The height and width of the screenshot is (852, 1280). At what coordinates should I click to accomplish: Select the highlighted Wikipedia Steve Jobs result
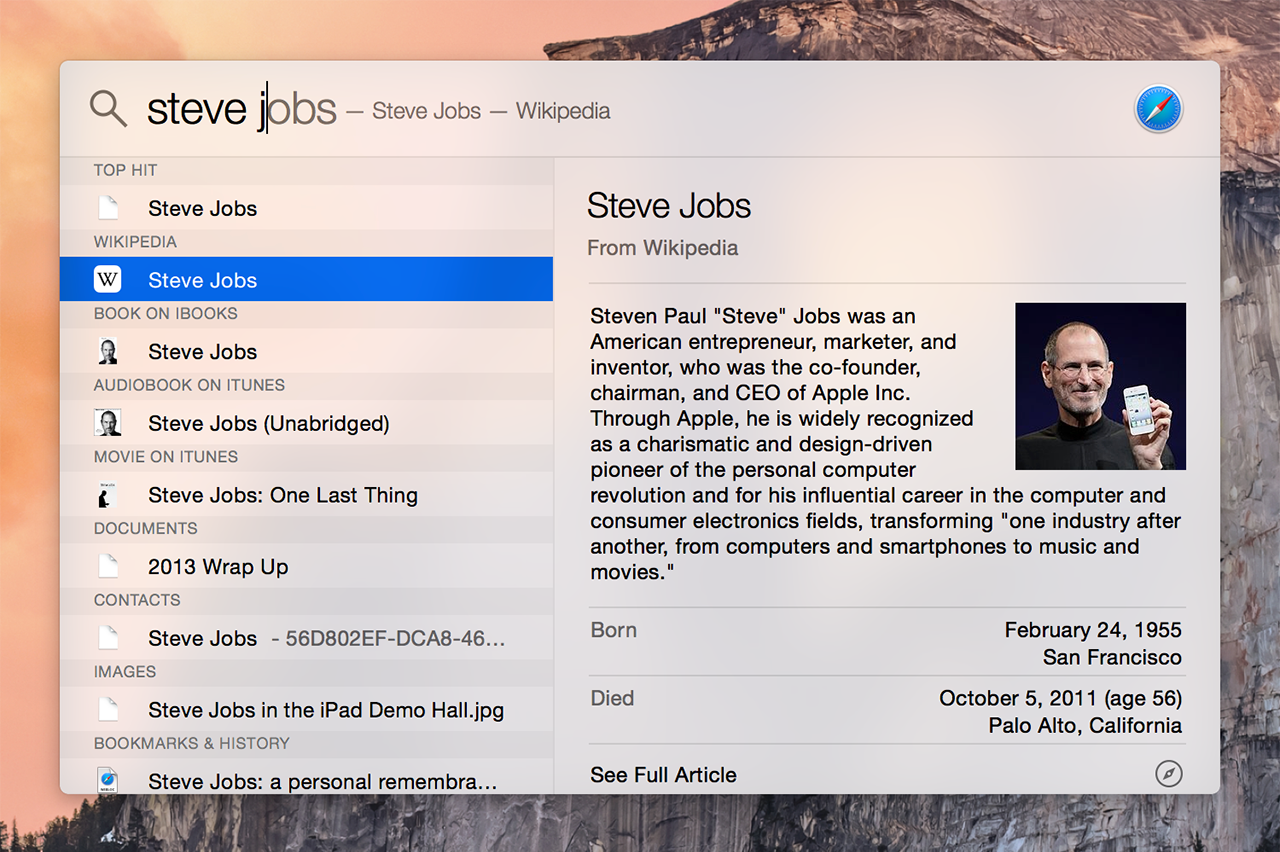[x=306, y=279]
